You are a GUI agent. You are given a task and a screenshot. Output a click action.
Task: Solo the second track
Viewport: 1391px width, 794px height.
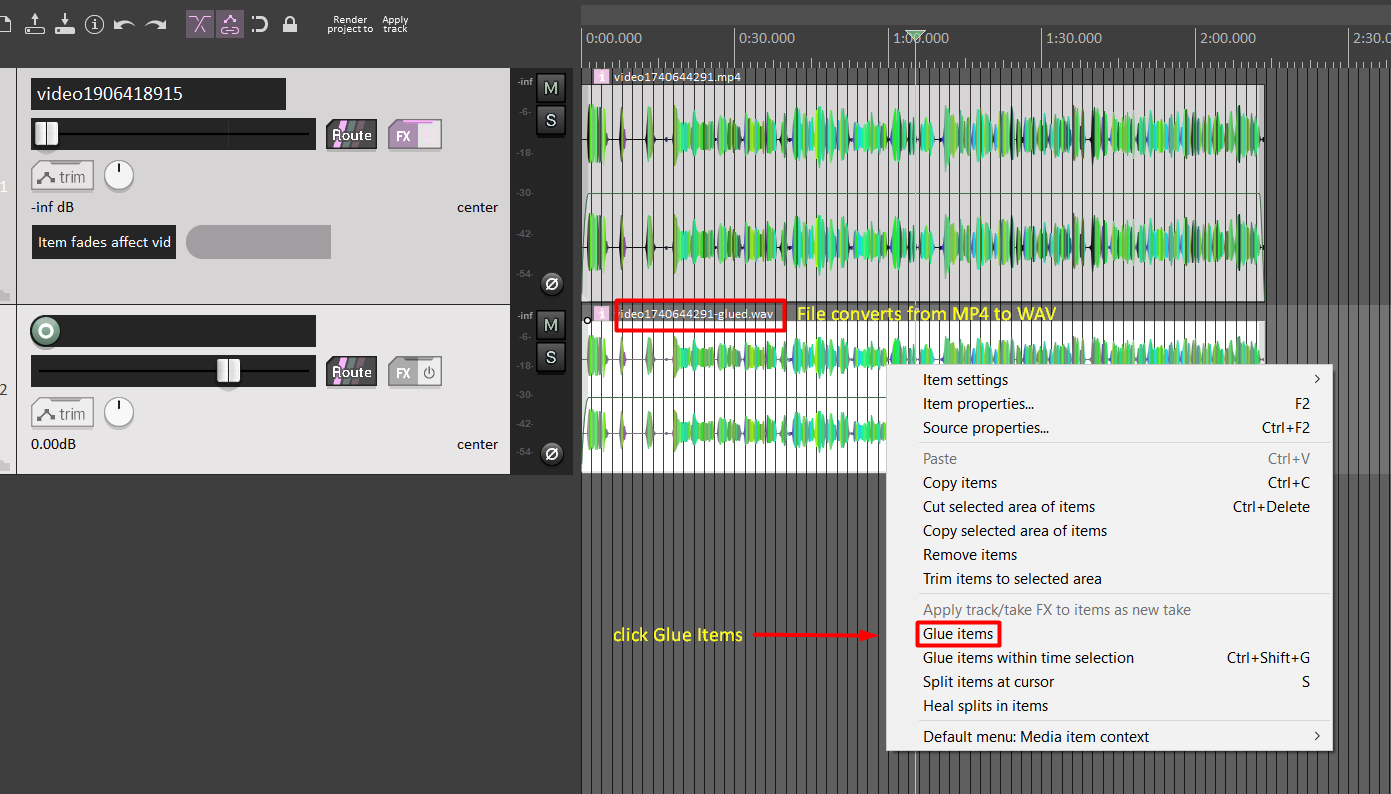coord(550,357)
